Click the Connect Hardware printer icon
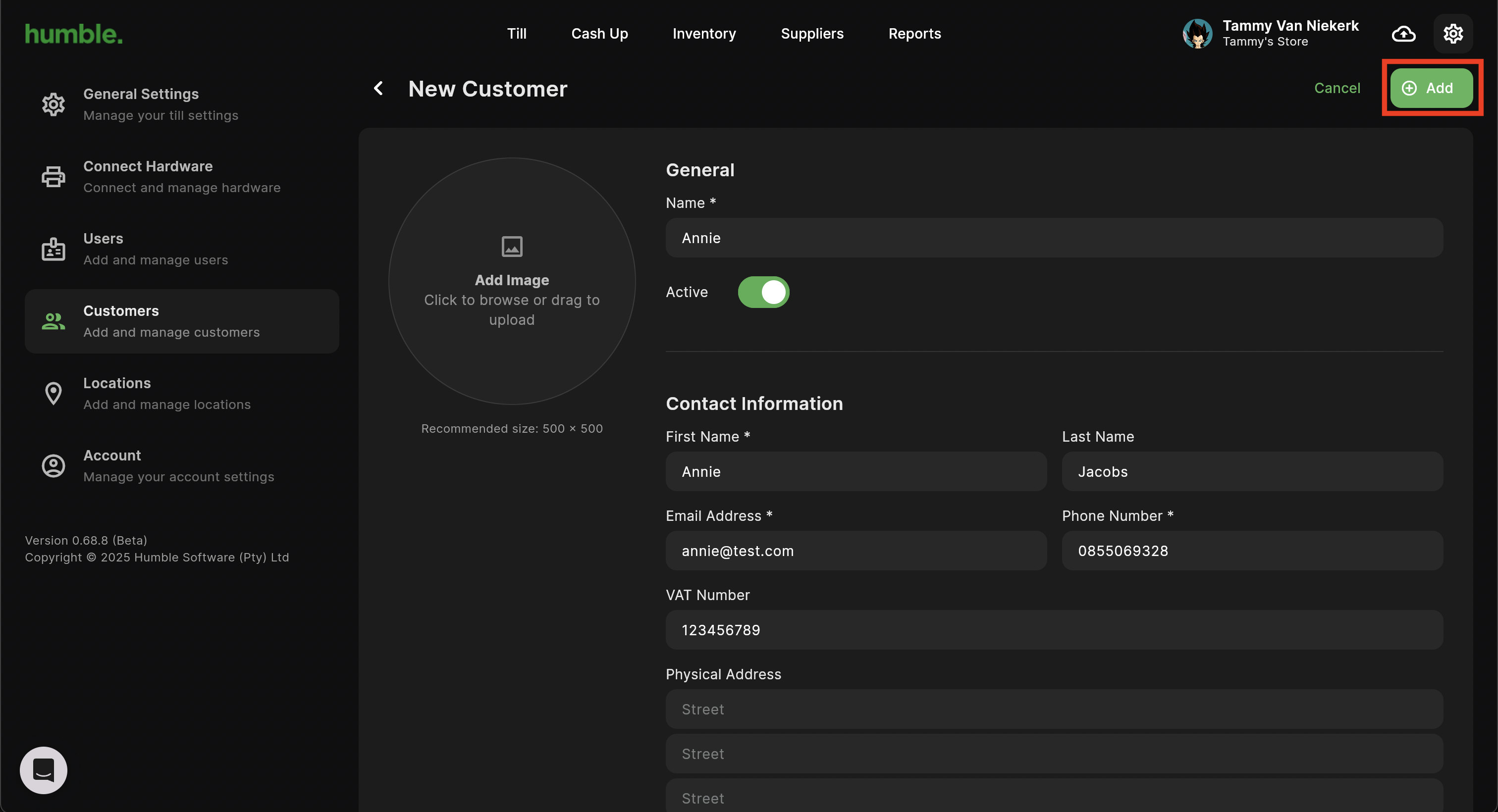The image size is (1498, 812). tap(53, 177)
